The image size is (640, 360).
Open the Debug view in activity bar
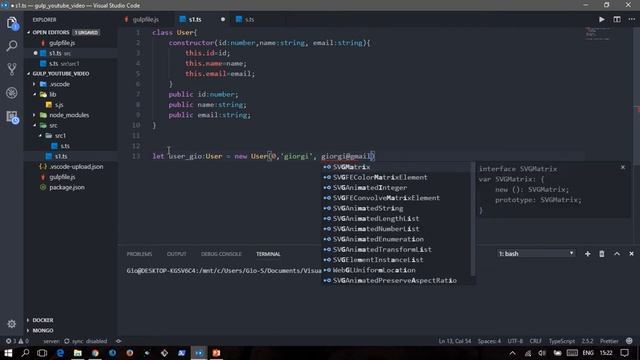click(12, 93)
